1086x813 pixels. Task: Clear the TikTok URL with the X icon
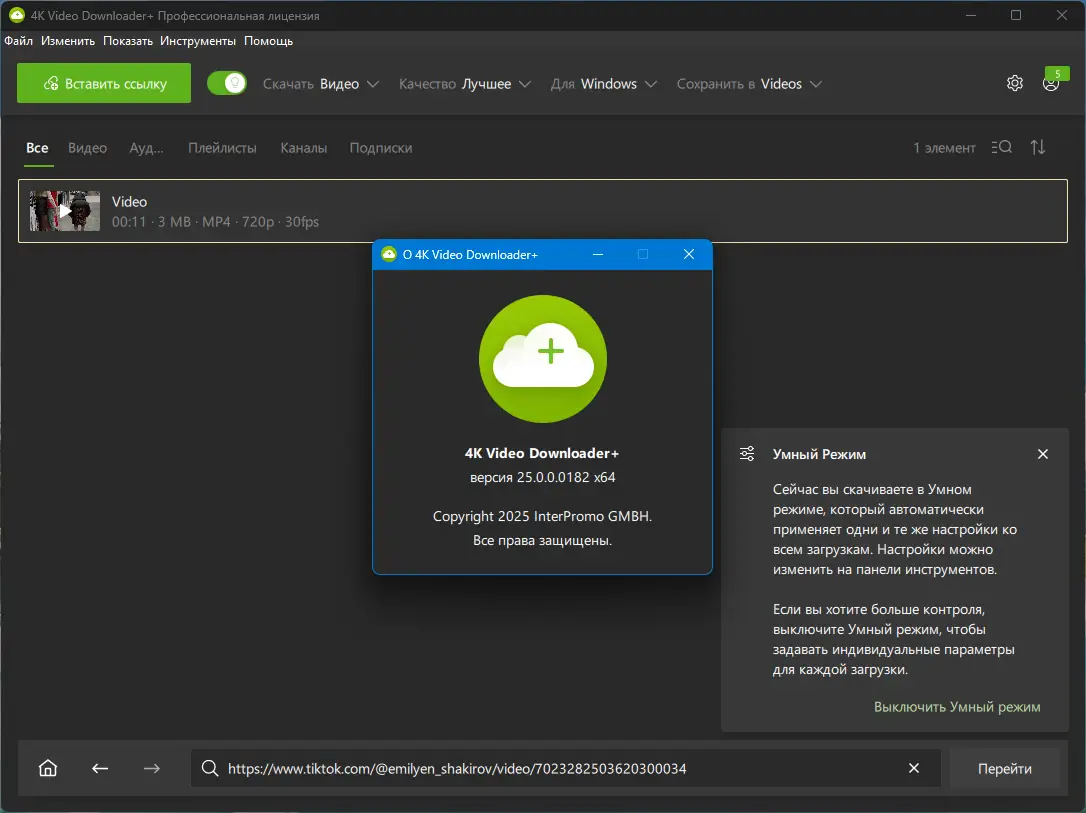(x=914, y=768)
